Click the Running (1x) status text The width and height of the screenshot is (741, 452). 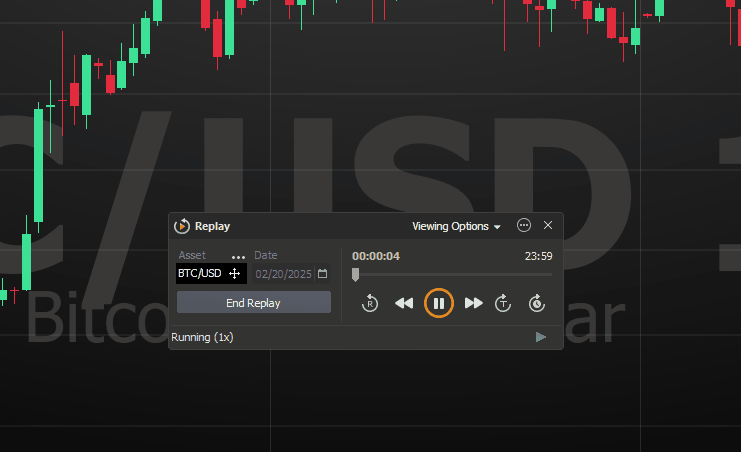click(202, 337)
